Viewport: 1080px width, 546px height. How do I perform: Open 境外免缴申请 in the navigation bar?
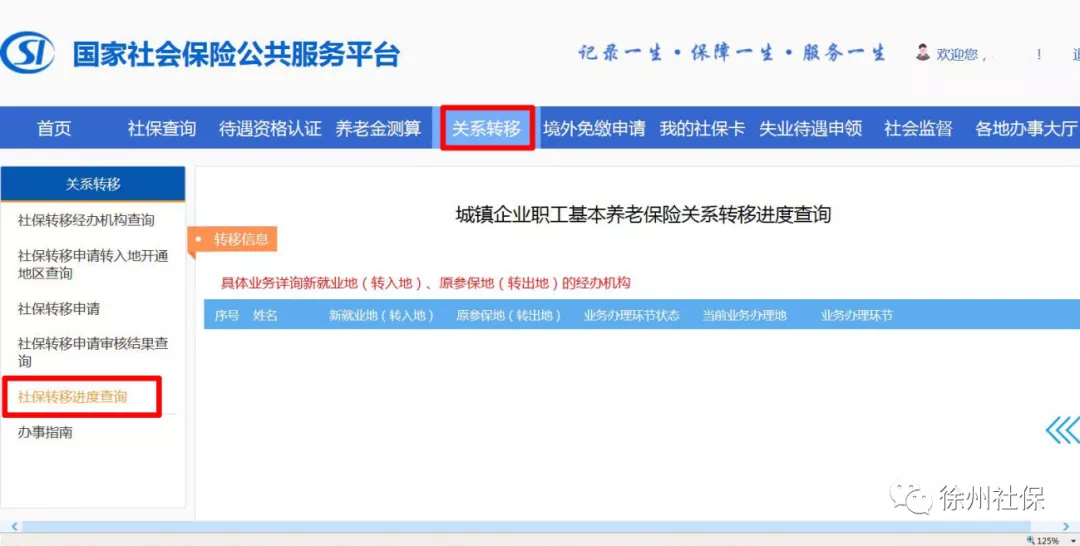594,128
